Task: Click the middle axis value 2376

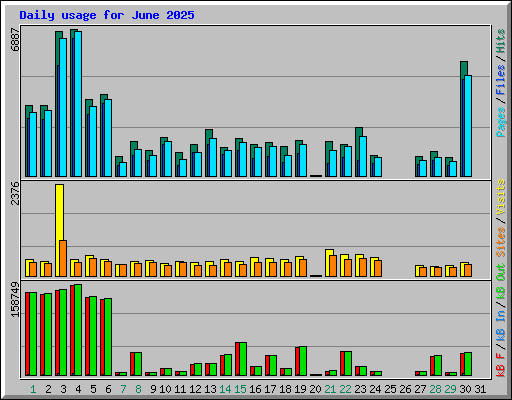Action: coord(15,193)
